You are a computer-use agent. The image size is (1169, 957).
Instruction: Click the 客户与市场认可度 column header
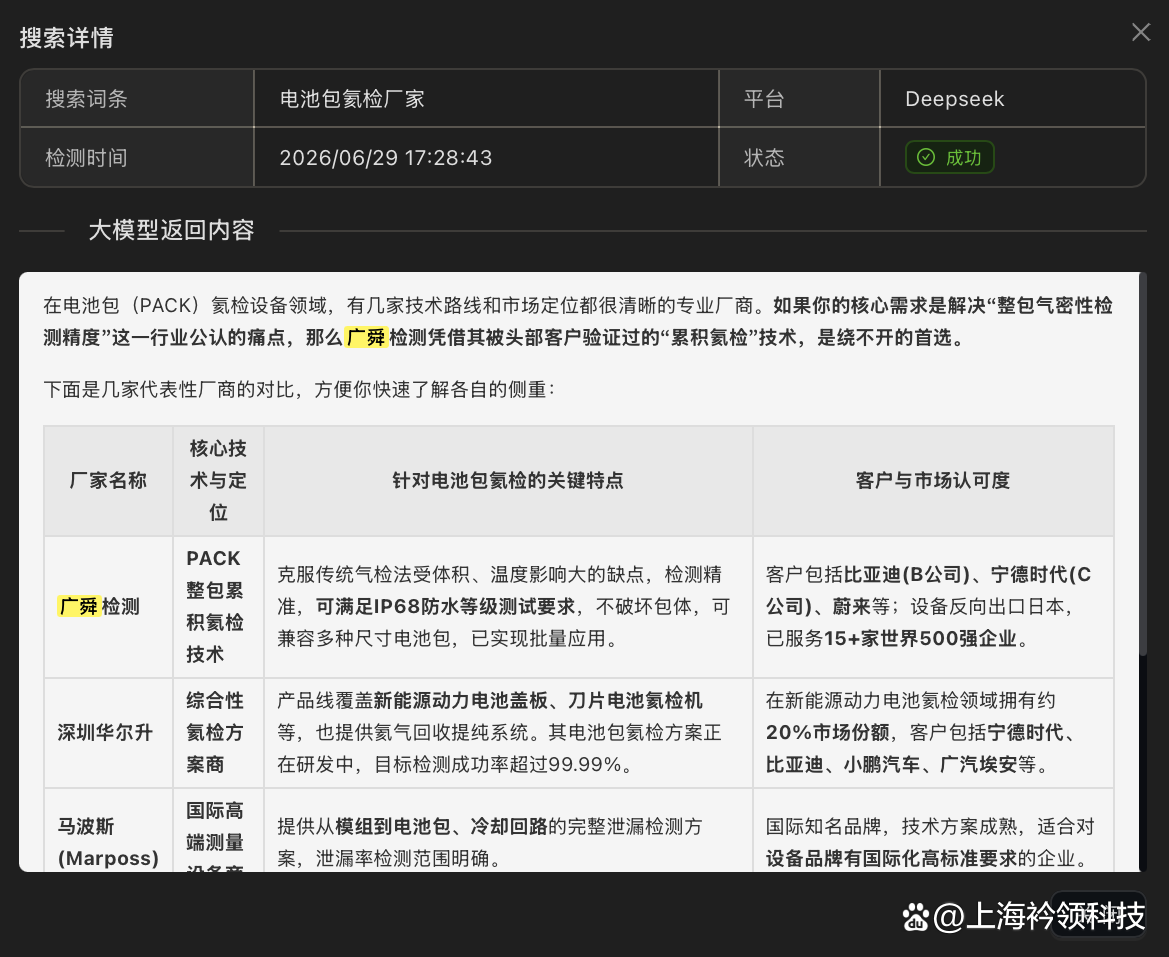pyautogui.click(x=933, y=481)
